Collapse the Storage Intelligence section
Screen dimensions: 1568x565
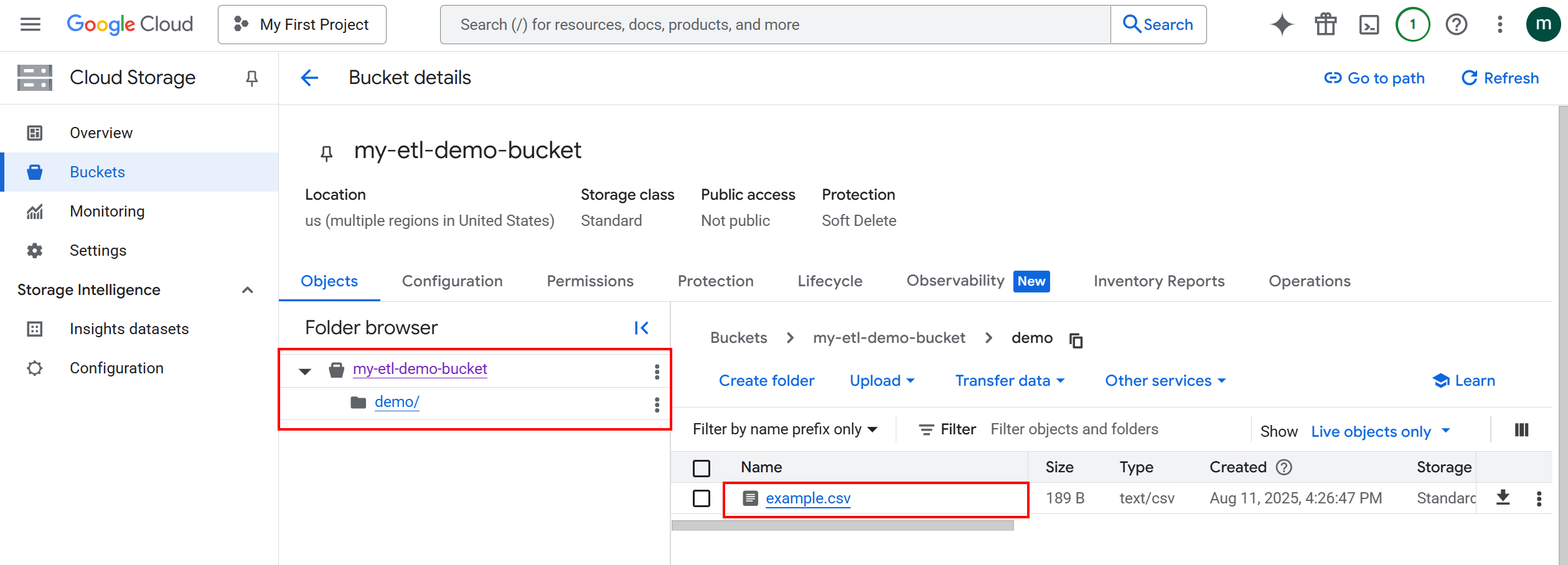[x=247, y=289]
